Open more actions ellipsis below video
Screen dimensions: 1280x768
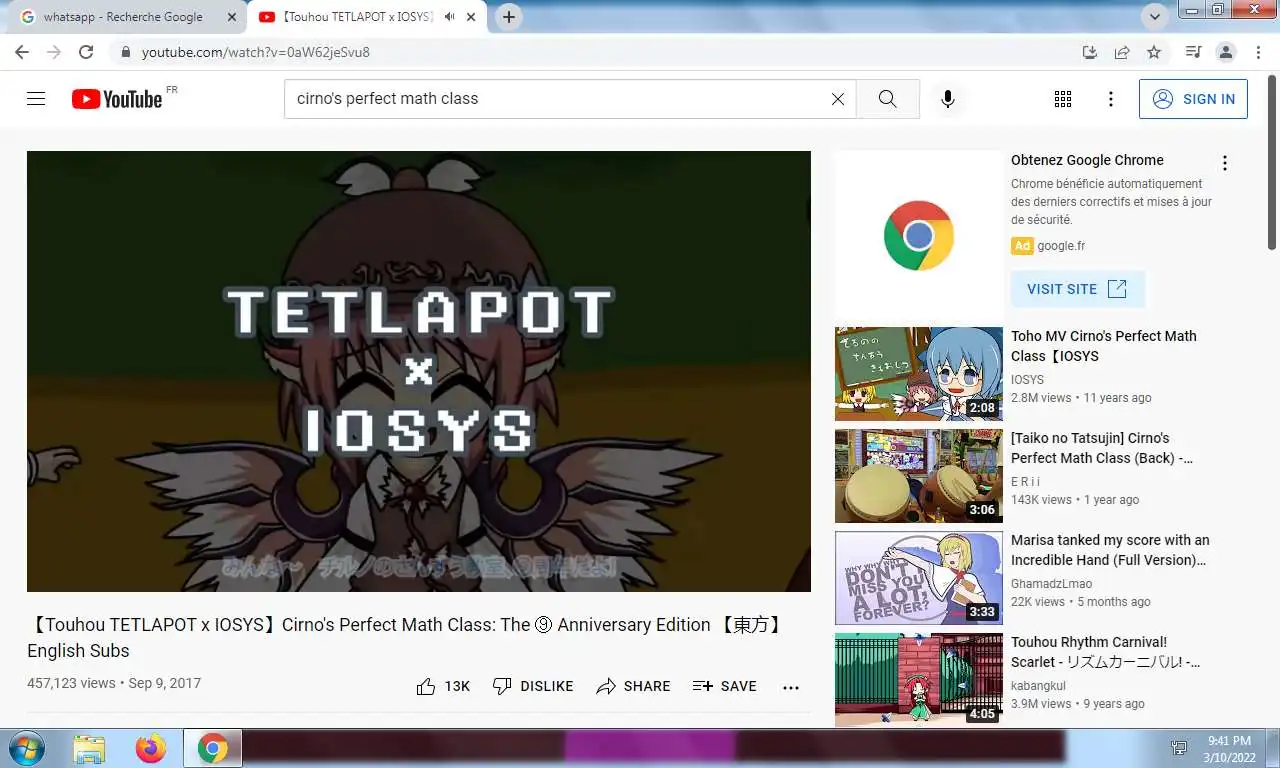pos(791,687)
